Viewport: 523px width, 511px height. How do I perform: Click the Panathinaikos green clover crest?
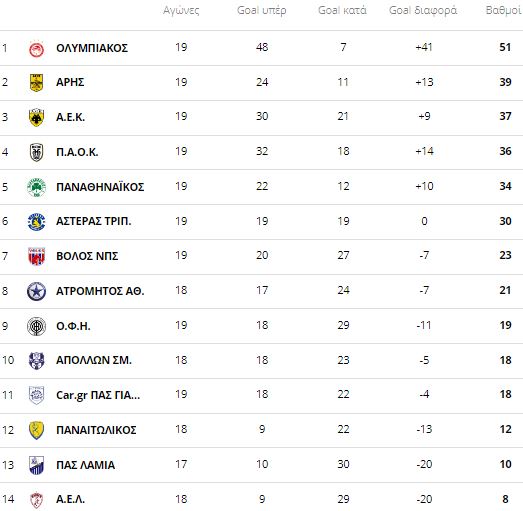(x=36, y=187)
